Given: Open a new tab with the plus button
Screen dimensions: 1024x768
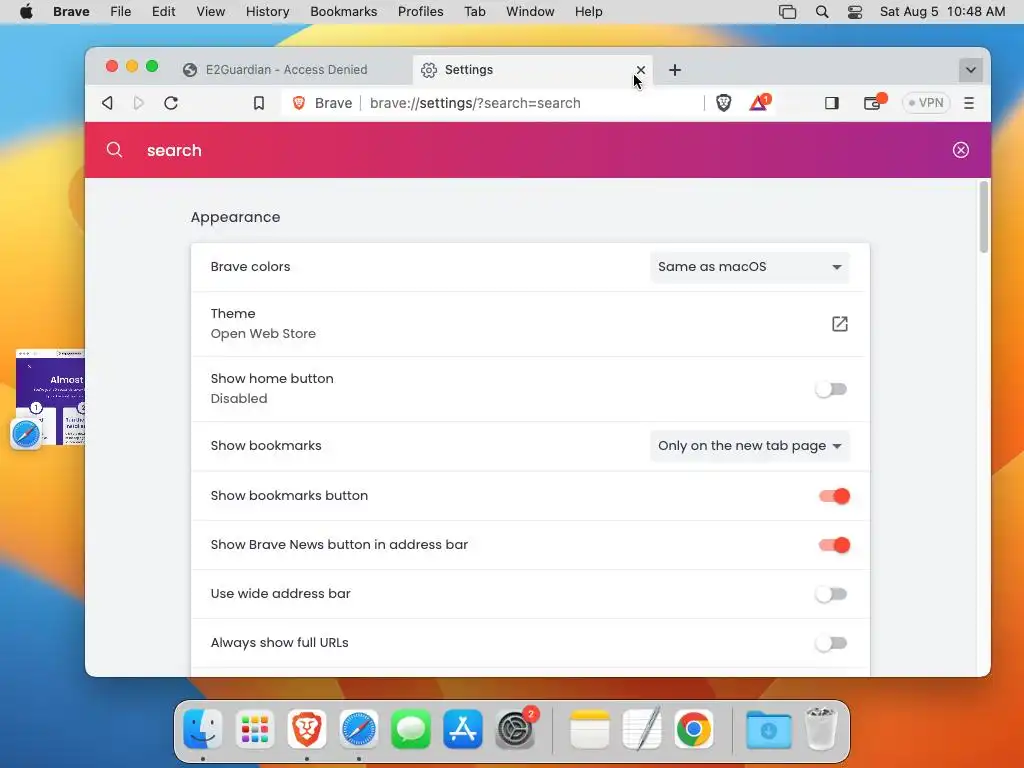Looking at the screenshot, I should coord(675,70).
